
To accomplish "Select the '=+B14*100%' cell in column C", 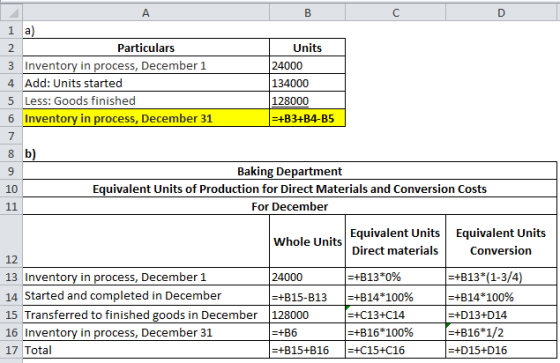I will [x=395, y=295].
